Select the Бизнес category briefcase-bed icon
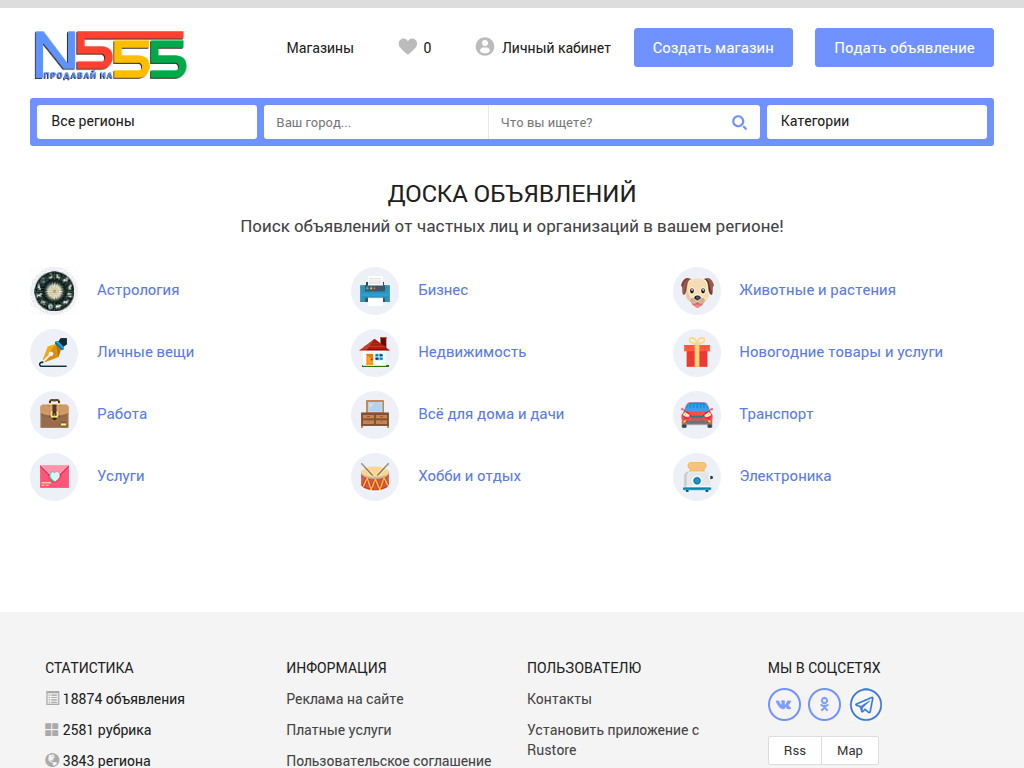1024x768 pixels. coord(374,290)
